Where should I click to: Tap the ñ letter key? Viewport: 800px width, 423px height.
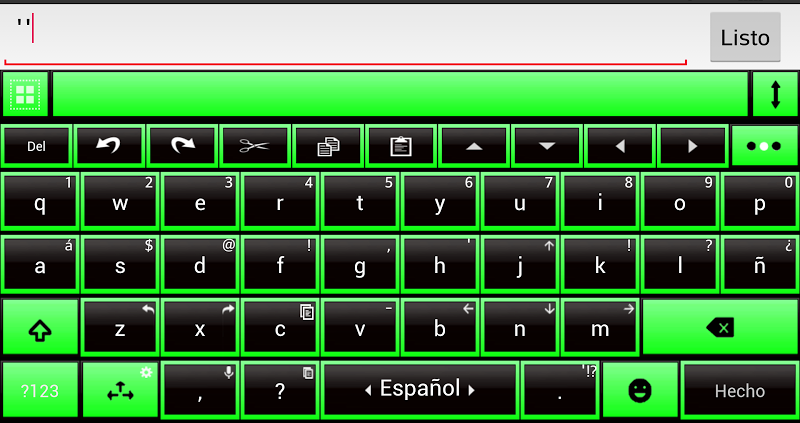760,264
